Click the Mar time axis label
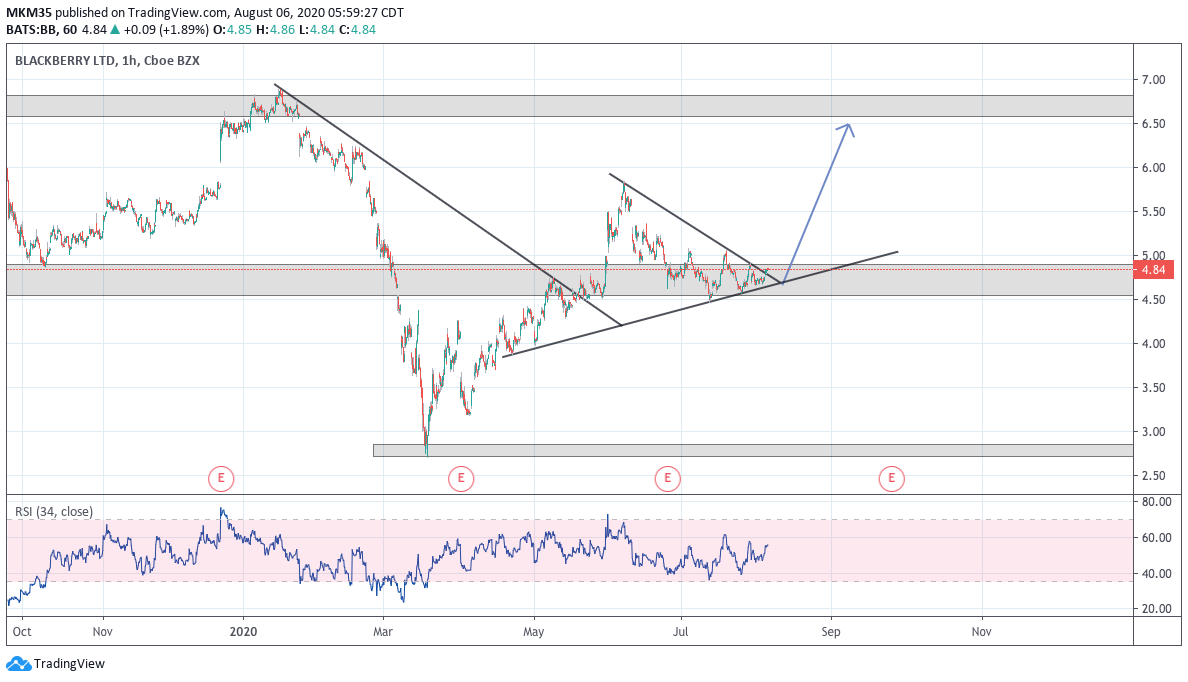The image size is (1188, 682). (x=383, y=631)
